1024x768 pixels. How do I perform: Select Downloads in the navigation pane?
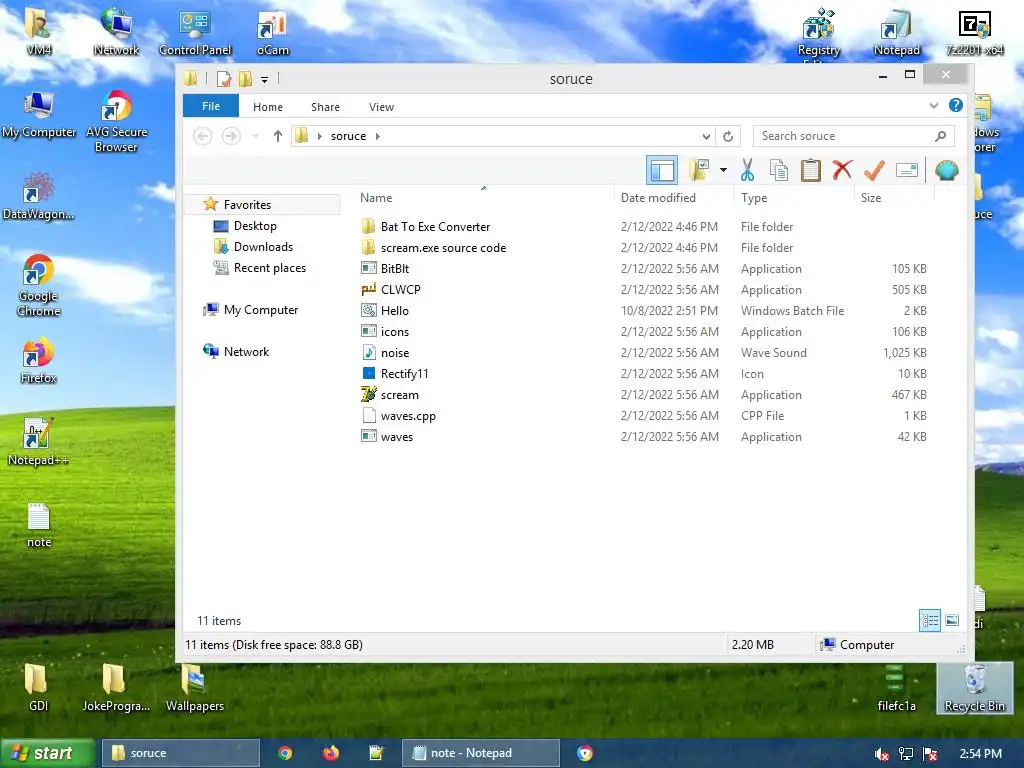tap(263, 246)
